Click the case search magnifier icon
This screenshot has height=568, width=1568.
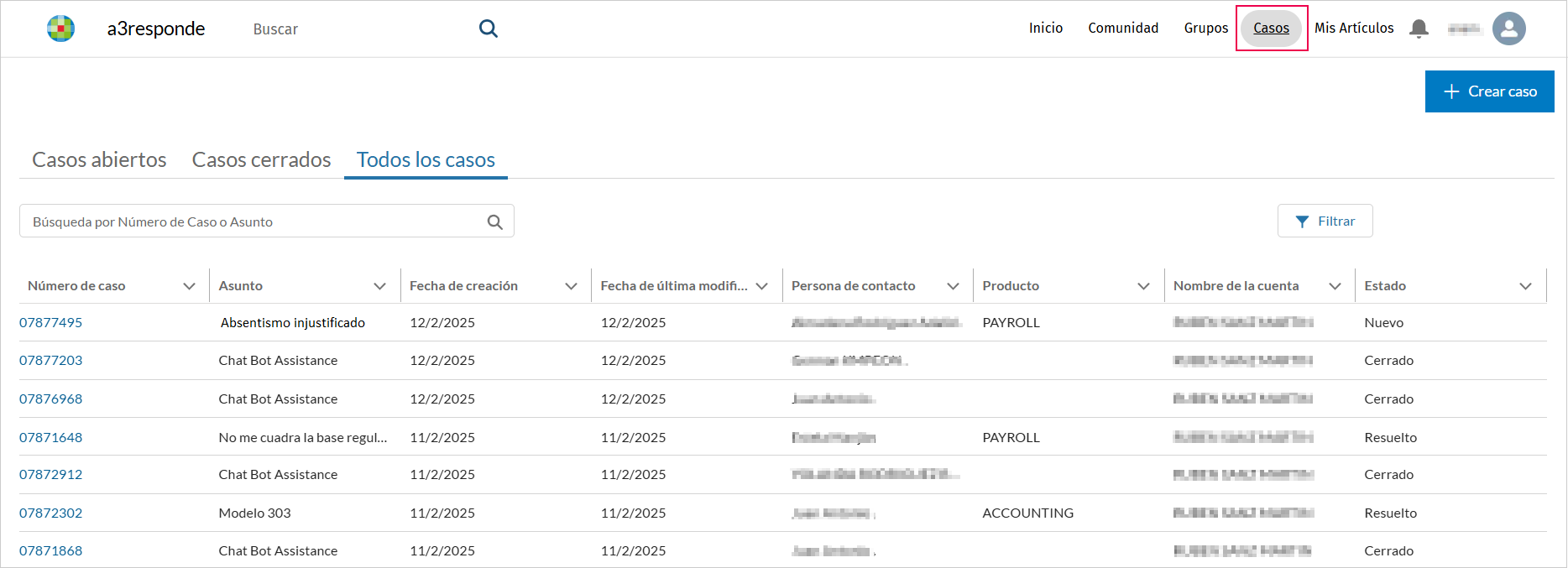point(495,221)
